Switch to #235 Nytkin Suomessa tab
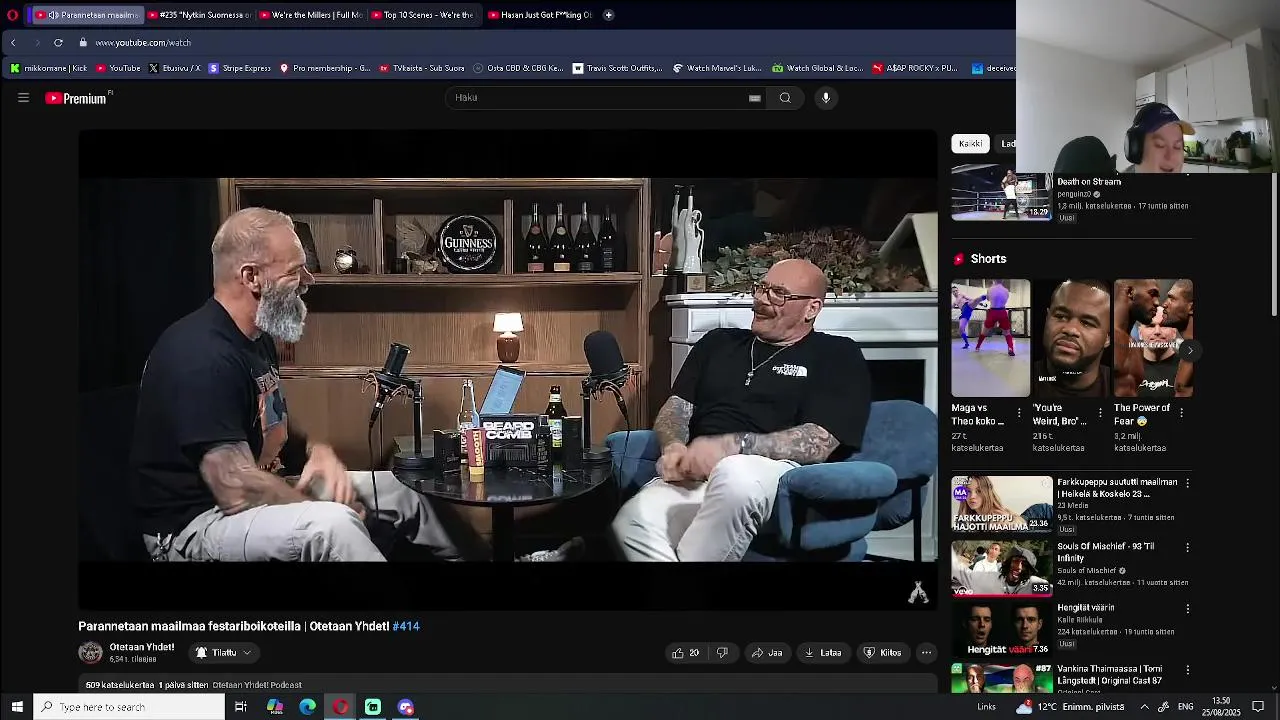The height and width of the screenshot is (720, 1280). pyautogui.click(x=199, y=15)
